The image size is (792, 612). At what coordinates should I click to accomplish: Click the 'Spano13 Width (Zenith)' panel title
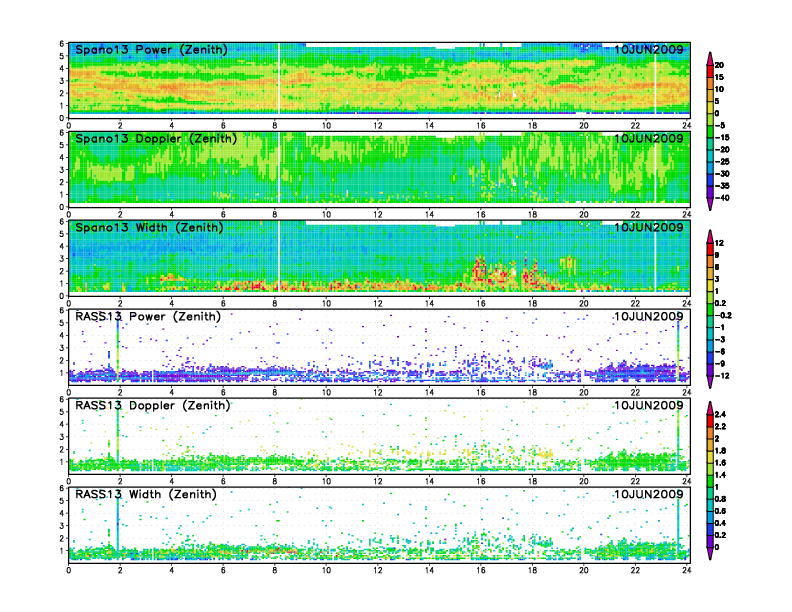(x=149, y=228)
